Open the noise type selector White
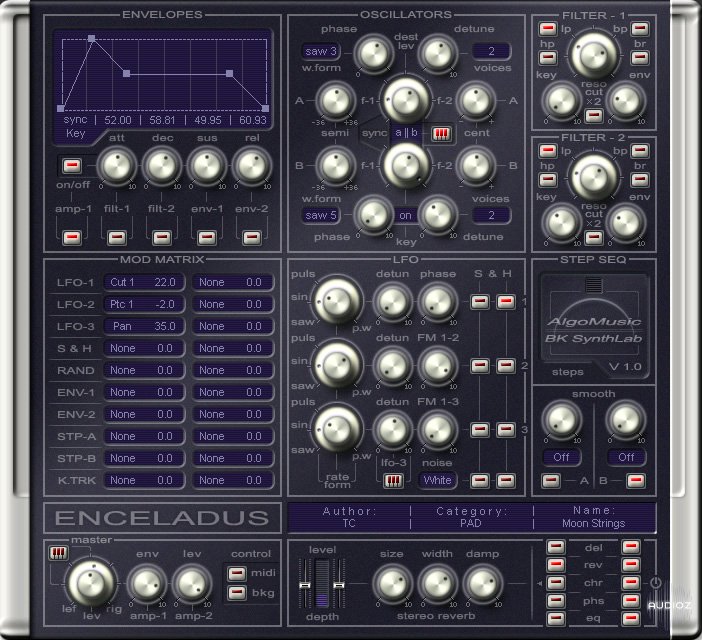 tap(437, 481)
